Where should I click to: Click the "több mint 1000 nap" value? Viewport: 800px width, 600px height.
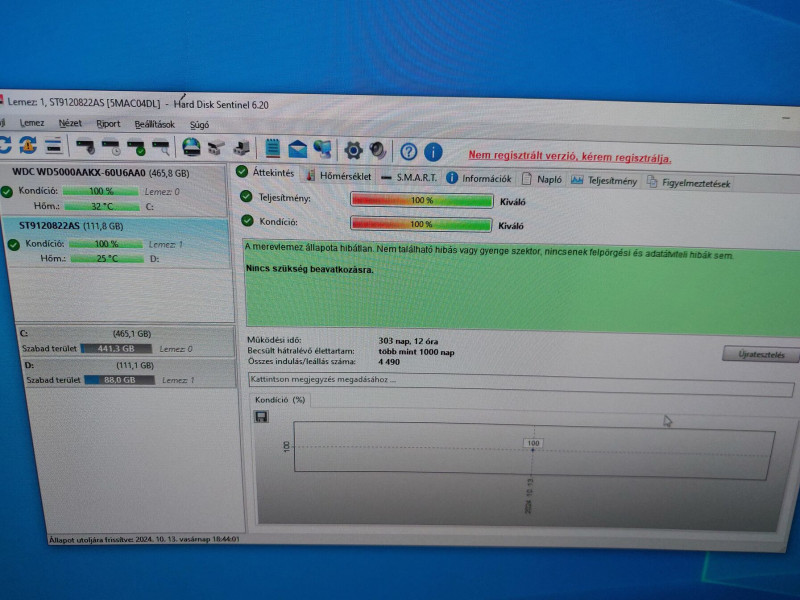(x=416, y=352)
